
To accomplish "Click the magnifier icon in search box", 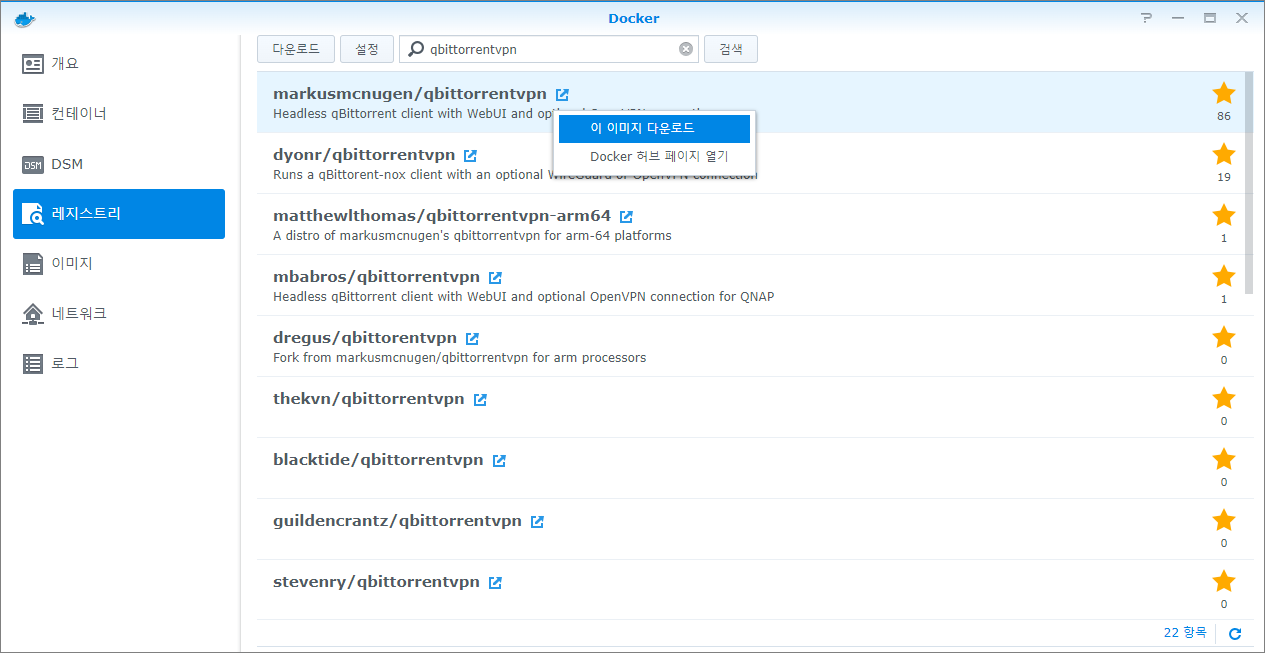I will [x=414, y=49].
